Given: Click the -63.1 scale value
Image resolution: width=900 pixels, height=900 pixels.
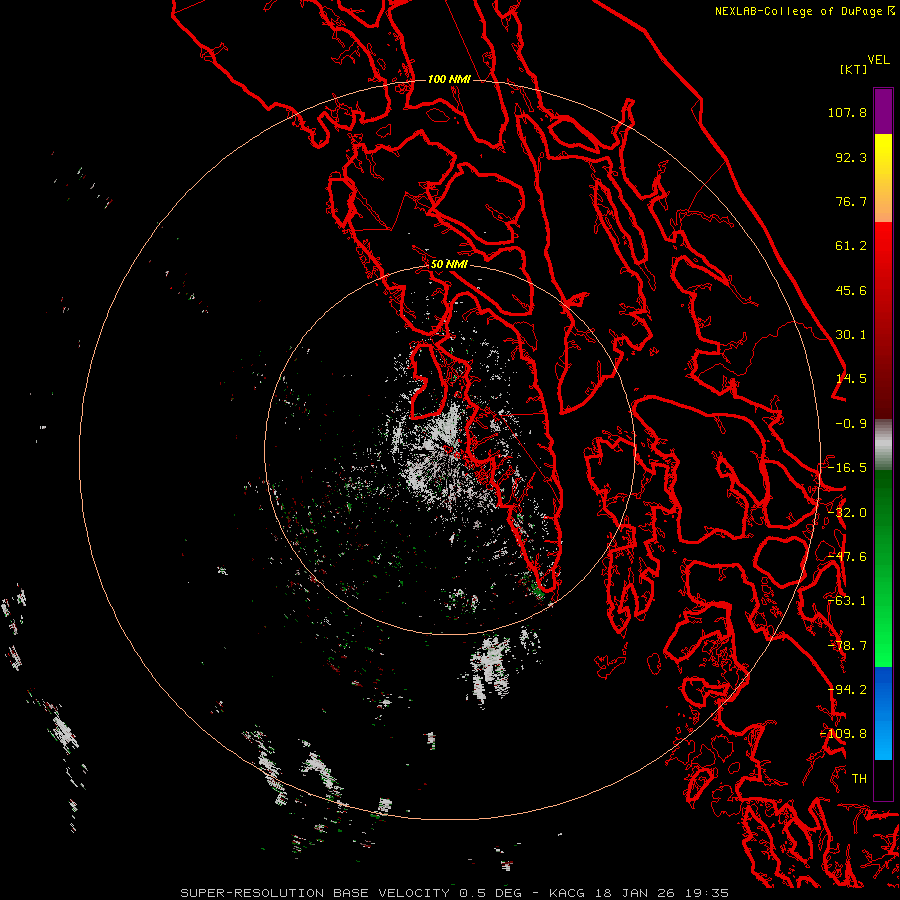Looking at the screenshot, I should (x=847, y=601).
